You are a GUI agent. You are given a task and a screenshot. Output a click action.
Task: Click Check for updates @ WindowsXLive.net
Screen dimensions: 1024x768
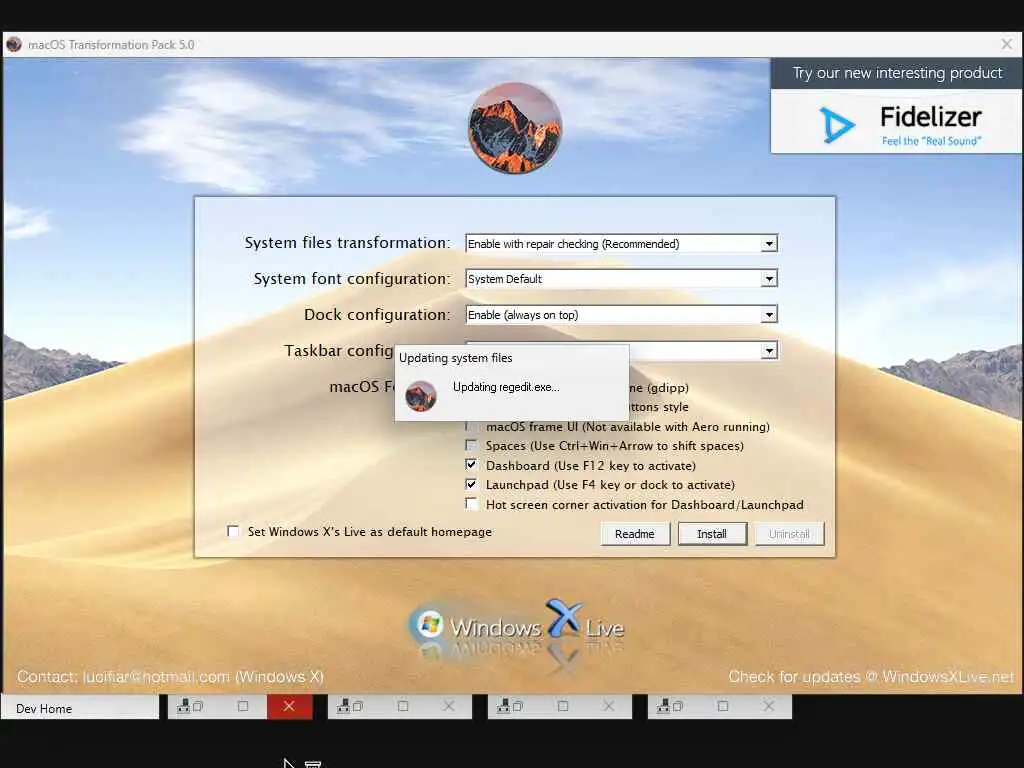(871, 677)
